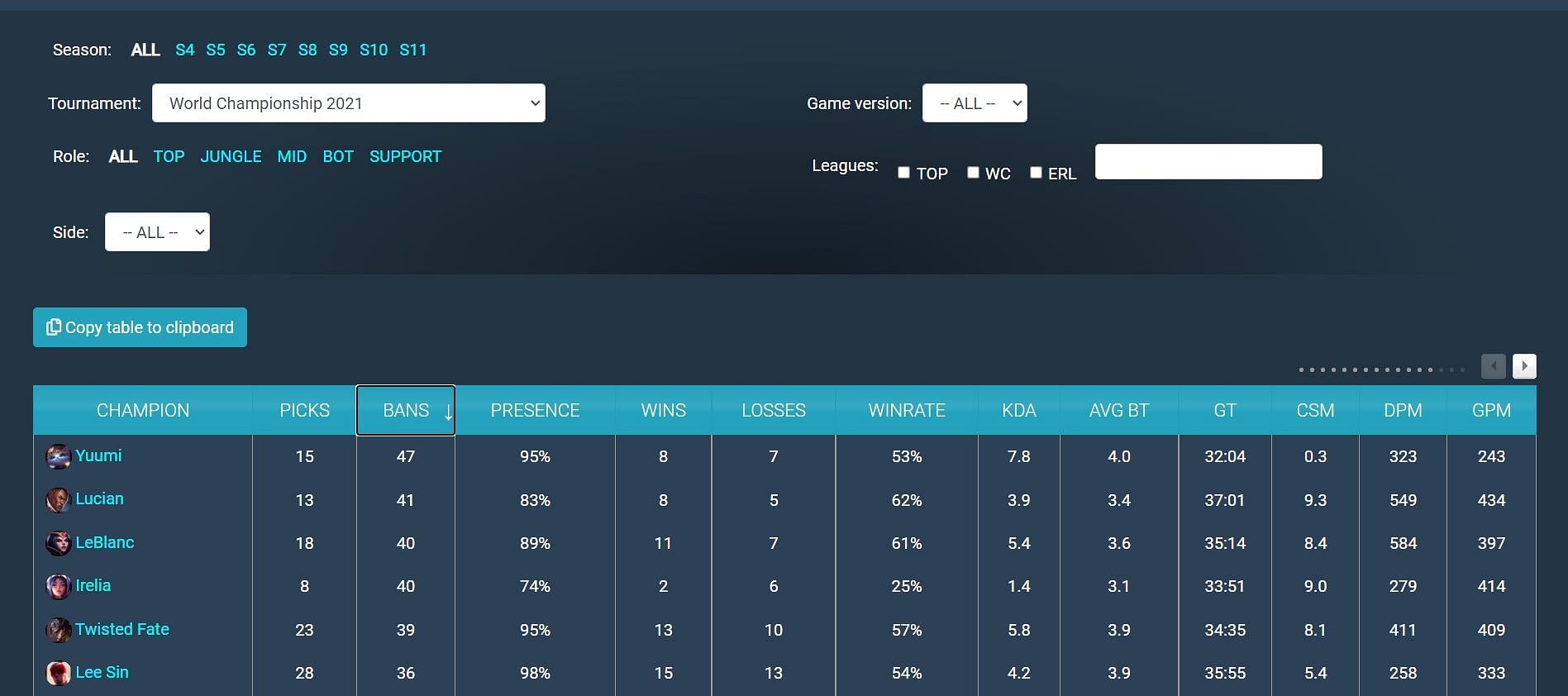The image size is (1568, 696).
Task: Sort table by LOSSES column
Action: click(774, 410)
